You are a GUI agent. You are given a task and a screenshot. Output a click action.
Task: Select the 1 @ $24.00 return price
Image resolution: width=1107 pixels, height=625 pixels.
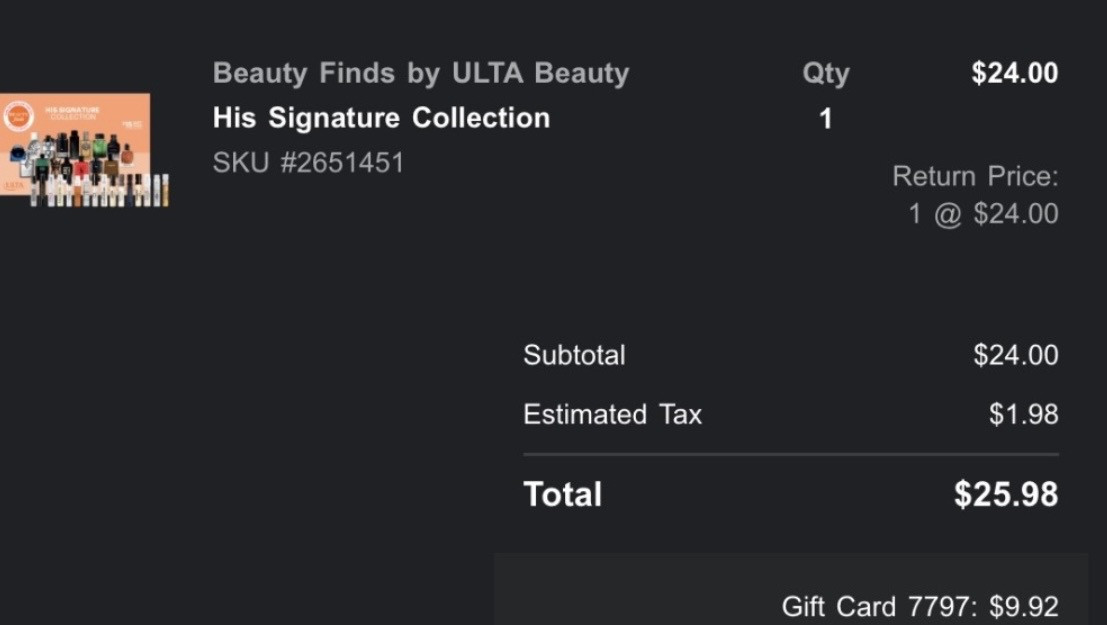pyautogui.click(x=982, y=213)
